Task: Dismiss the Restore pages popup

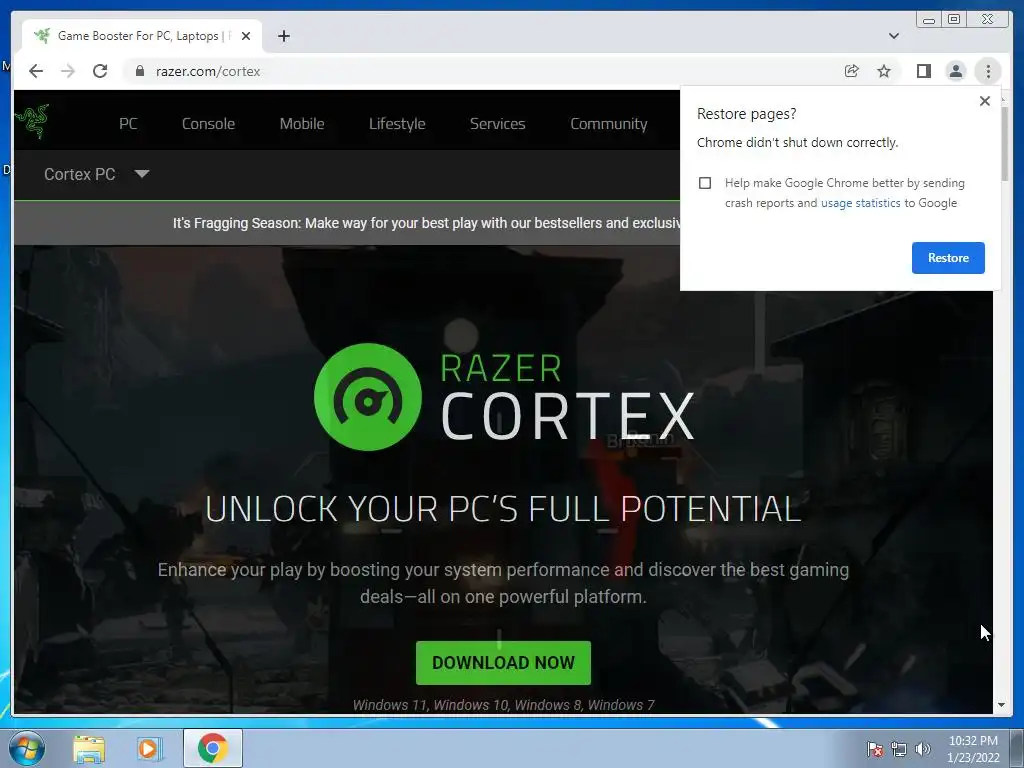Action: (985, 101)
